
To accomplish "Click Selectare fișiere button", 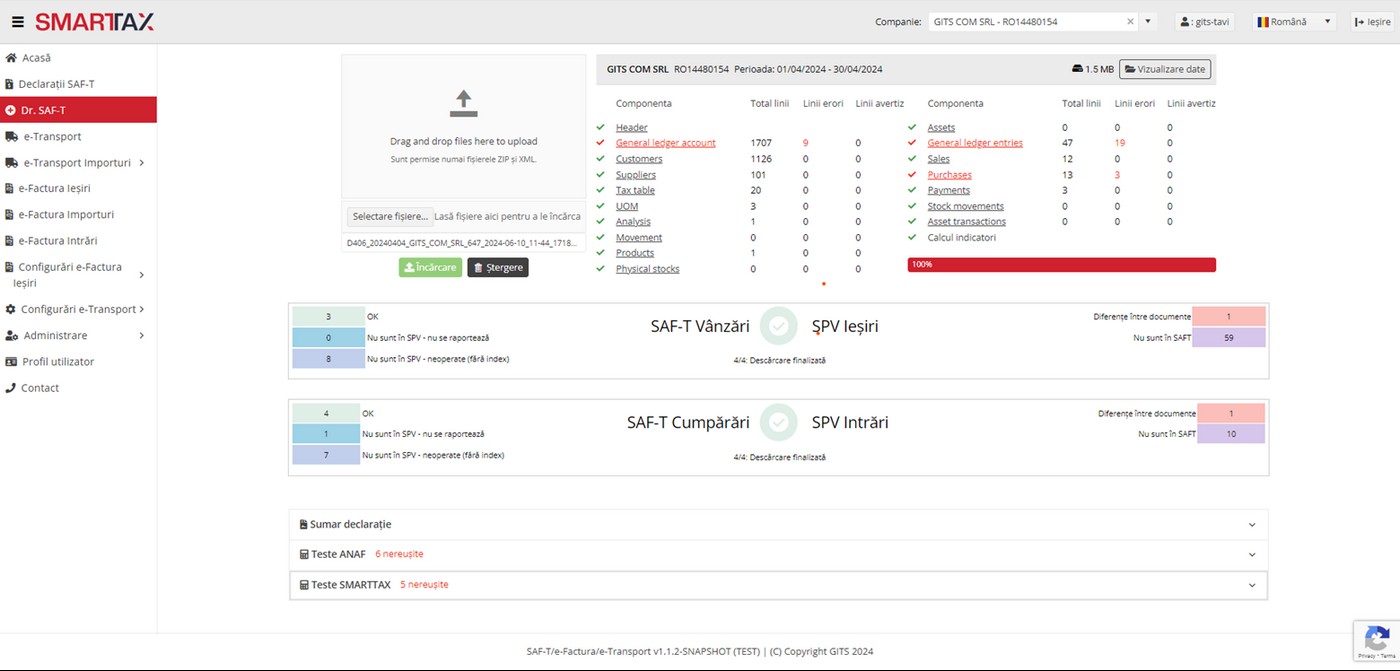I will [x=390, y=216].
